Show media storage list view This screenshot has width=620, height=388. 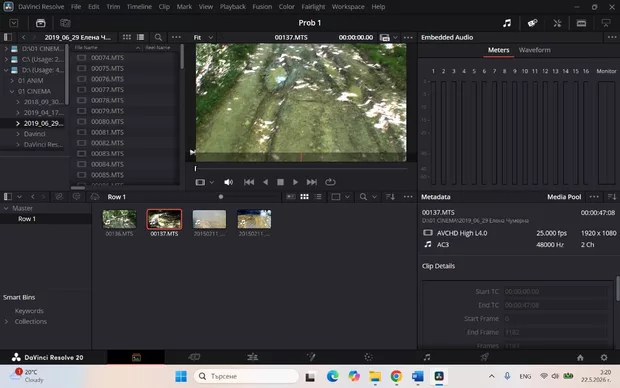click(140, 37)
